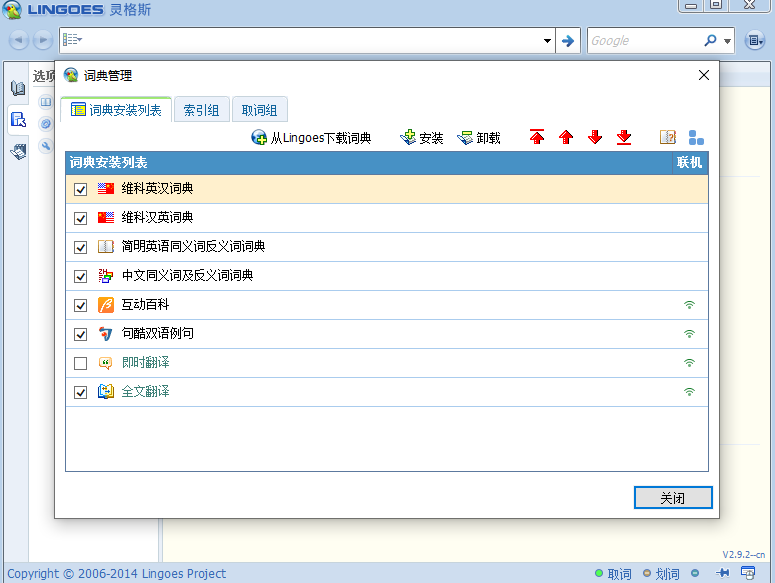Click the move-up red arrow icon
The height and width of the screenshot is (583, 775).
click(x=566, y=137)
